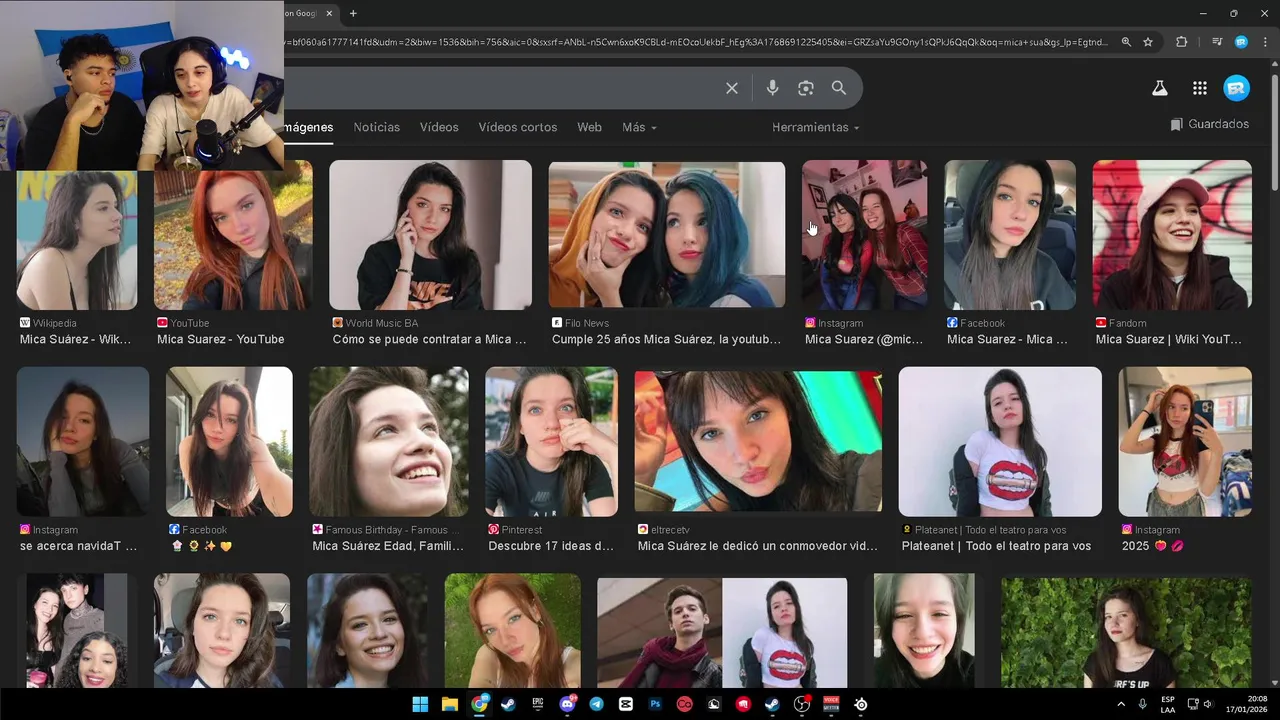
Task: Open 'Plateanet | Todo el teatro para vos' caption
Action: click(x=996, y=546)
